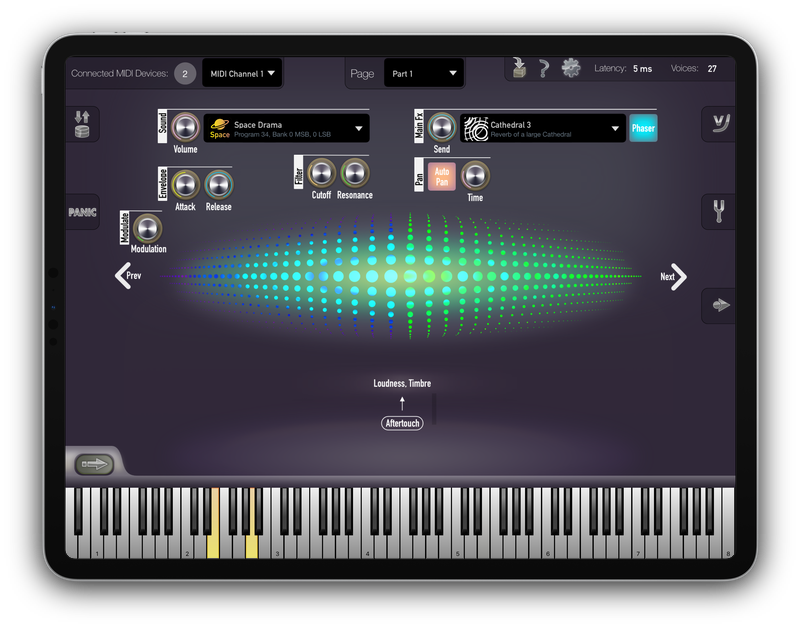The width and height of the screenshot is (800, 628).
Task: Click the Cutoff filter knob
Action: [321, 173]
